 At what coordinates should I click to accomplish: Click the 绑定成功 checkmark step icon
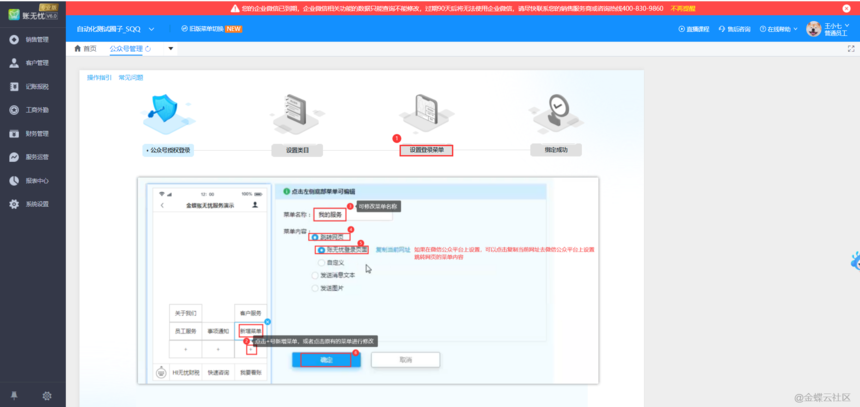[x=556, y=114]
